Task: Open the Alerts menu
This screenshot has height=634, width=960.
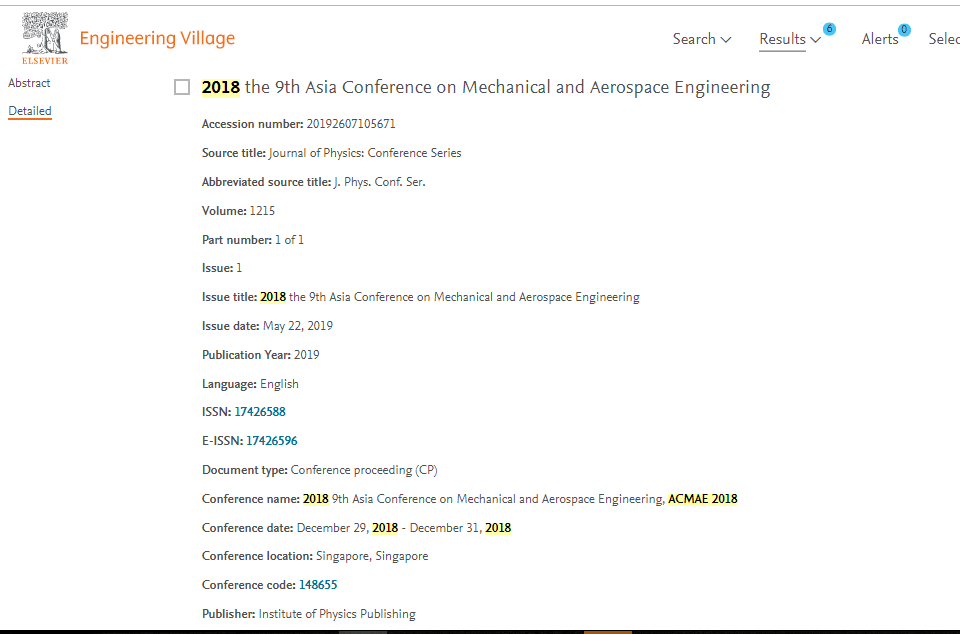Action: pyautogui.click(x=880, y=39)
